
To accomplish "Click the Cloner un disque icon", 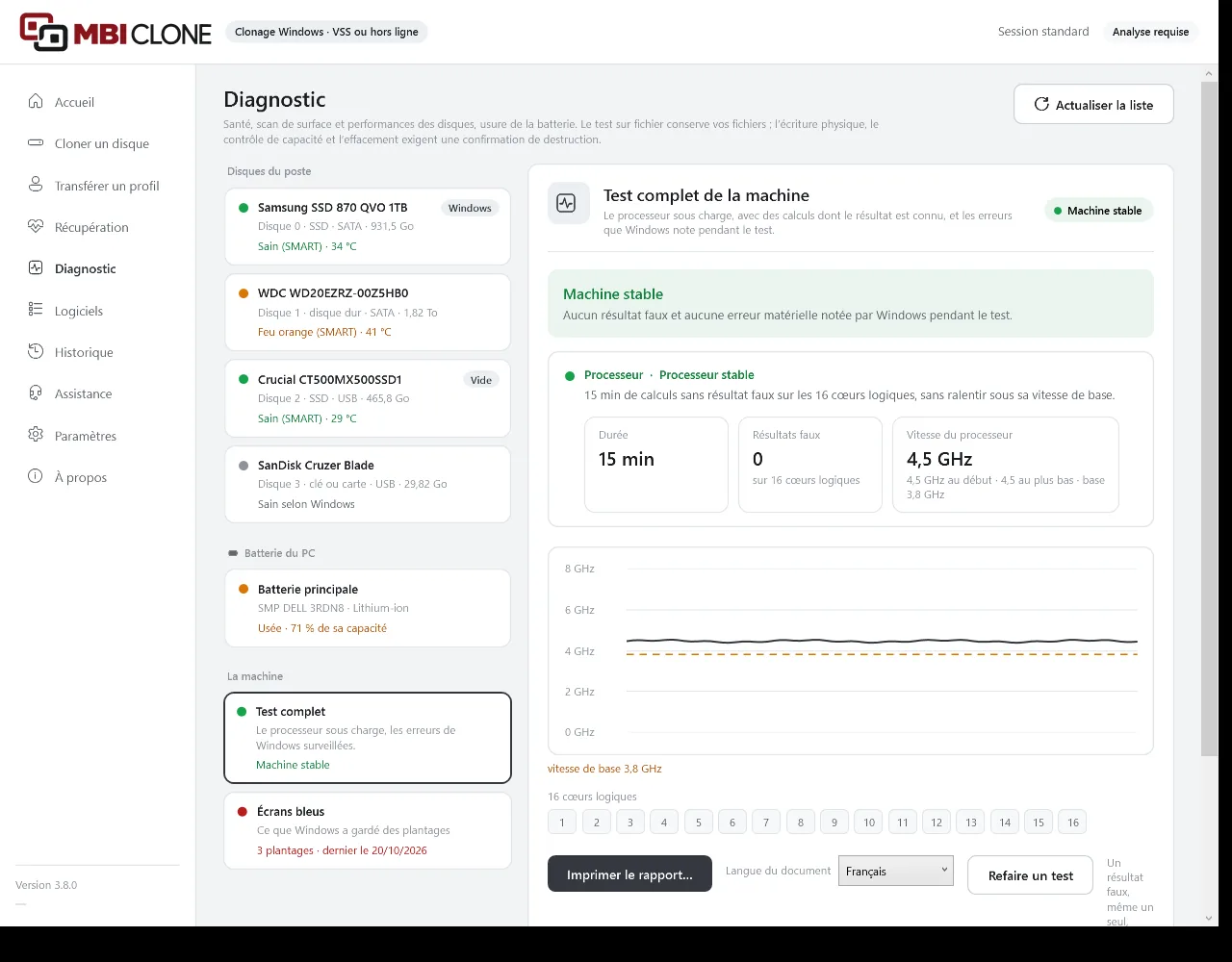I will point(36,143).
